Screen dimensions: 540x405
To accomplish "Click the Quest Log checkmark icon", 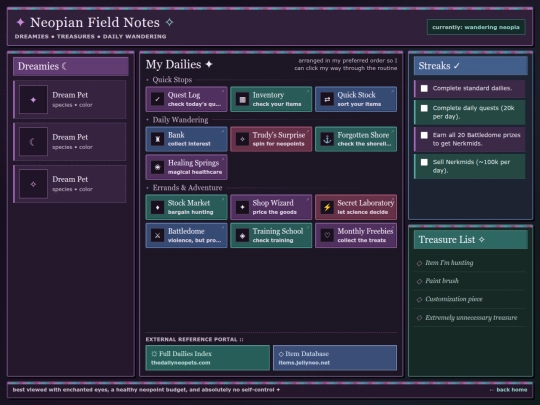I will (157, 100).
